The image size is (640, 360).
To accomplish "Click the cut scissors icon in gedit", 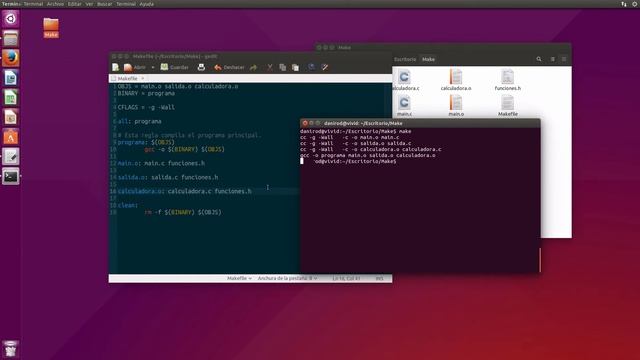I will [x=270, y=67].
